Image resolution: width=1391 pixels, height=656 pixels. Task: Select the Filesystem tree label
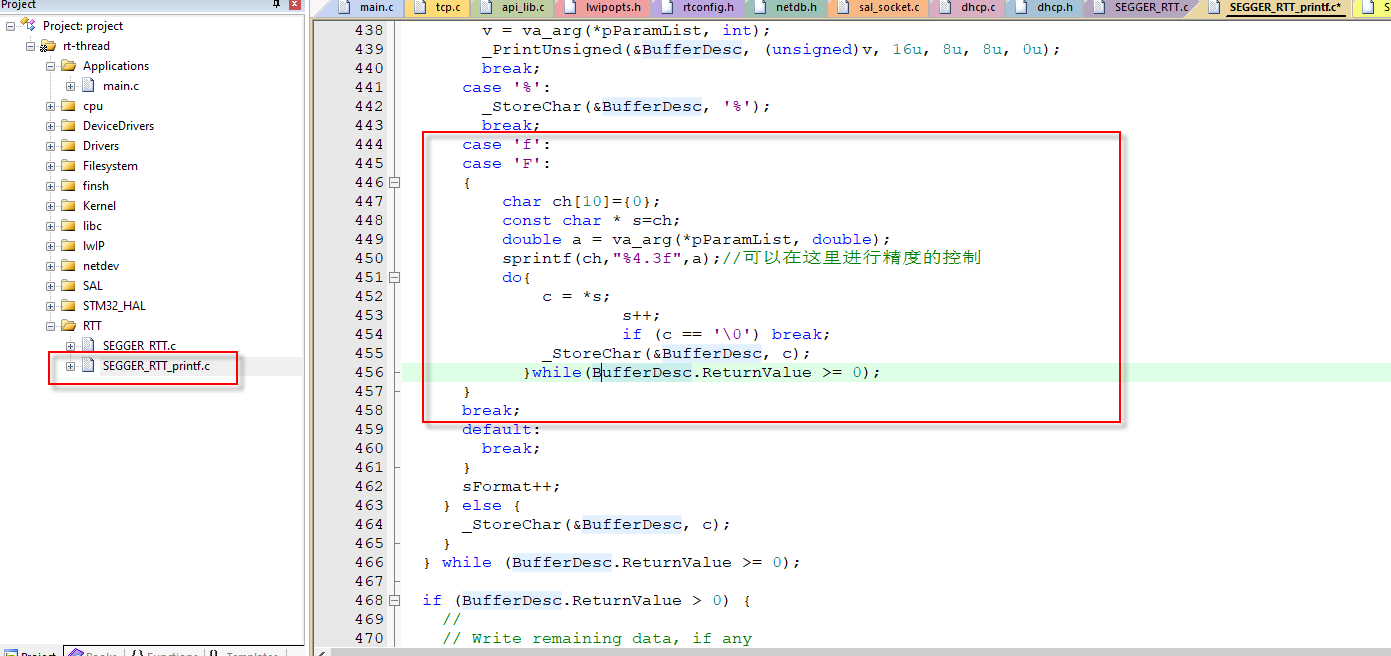click(x=110, y=166)
